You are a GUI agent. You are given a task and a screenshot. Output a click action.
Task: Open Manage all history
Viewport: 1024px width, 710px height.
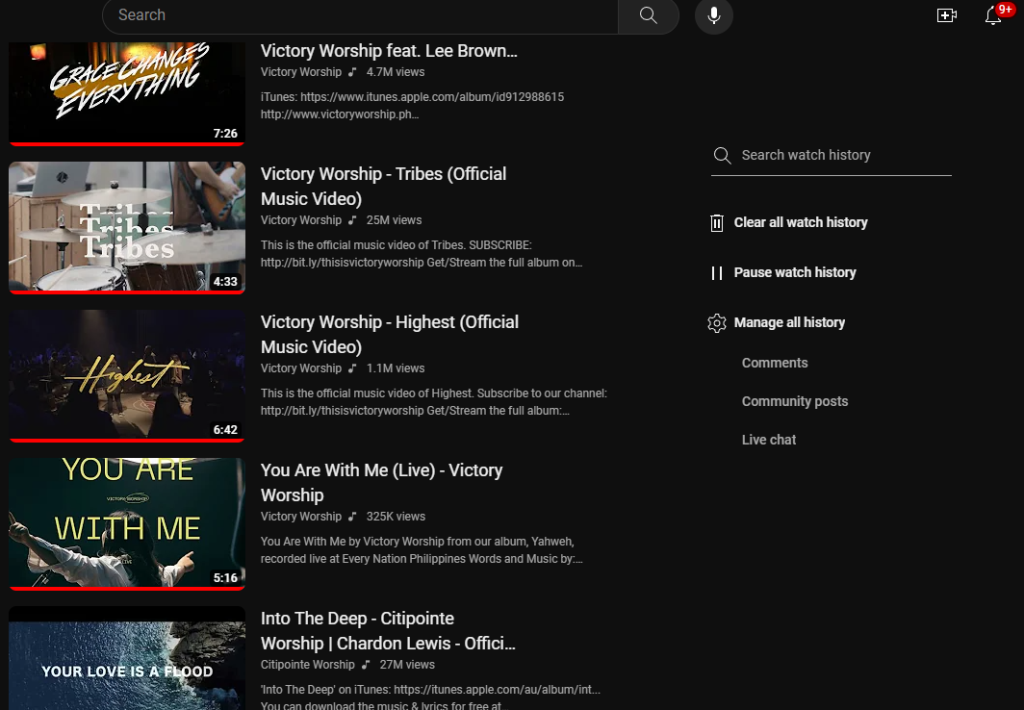point(789,323)
